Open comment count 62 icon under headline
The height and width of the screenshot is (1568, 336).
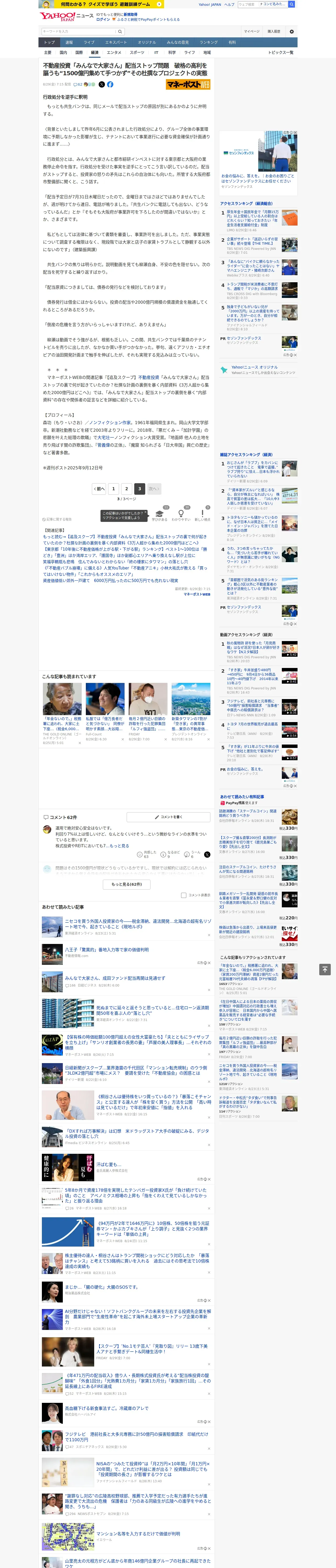click(x=78, y=85)
